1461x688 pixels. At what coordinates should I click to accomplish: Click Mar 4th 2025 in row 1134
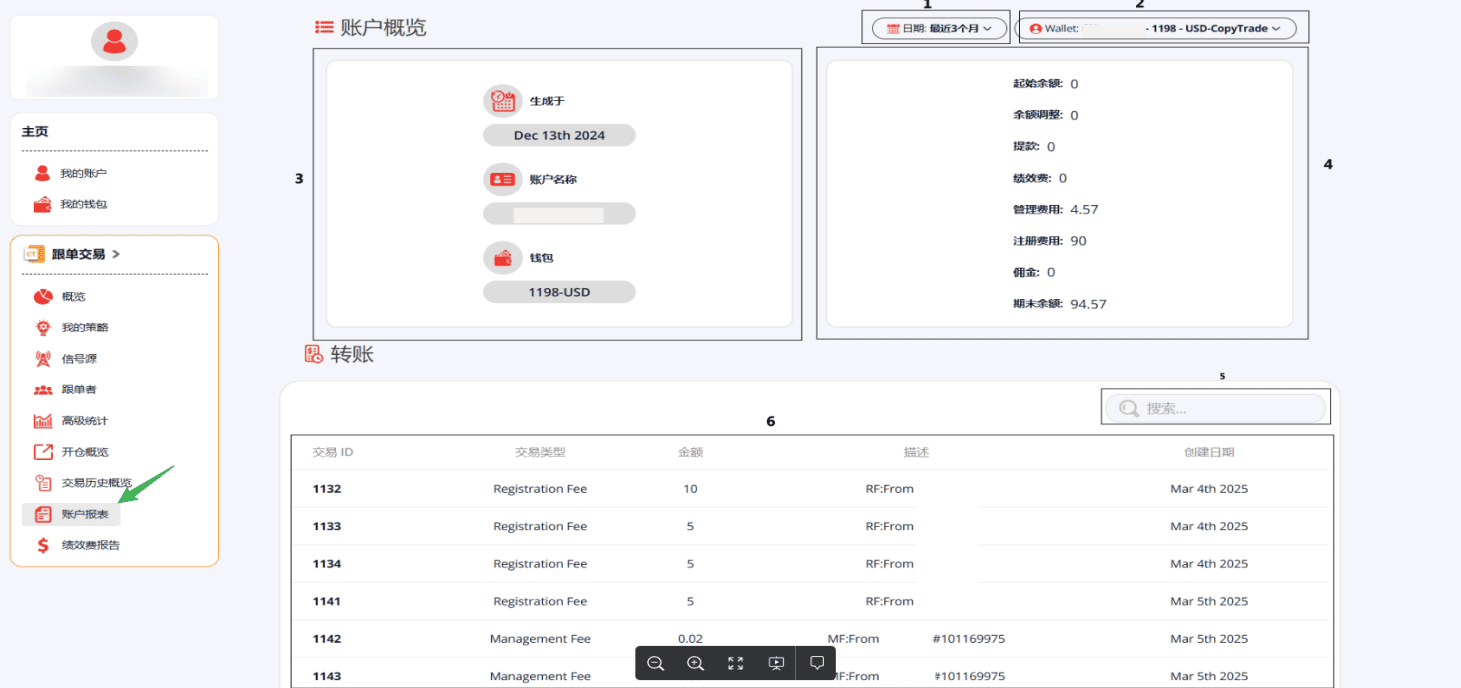(x=1209, y=564)
